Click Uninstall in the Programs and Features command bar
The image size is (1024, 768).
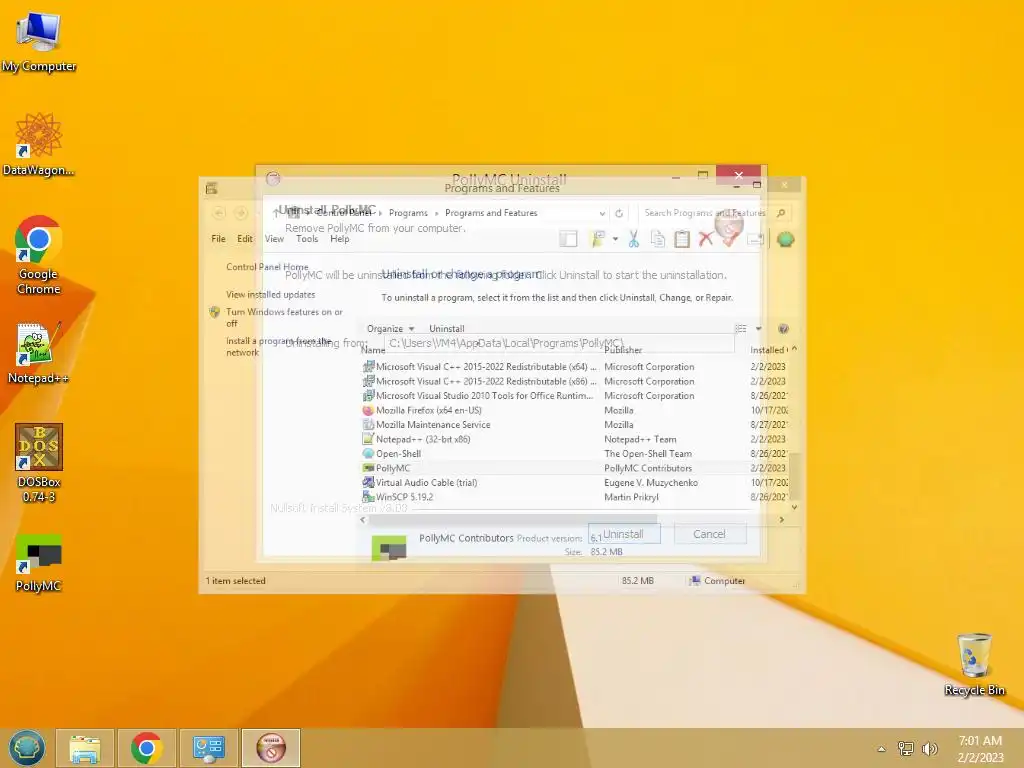447,328
